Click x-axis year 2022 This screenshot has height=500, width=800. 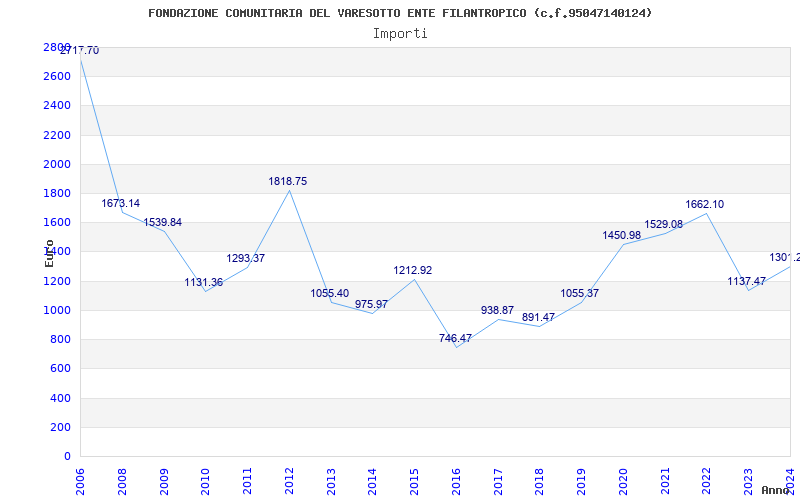click(x=707, y=482)
